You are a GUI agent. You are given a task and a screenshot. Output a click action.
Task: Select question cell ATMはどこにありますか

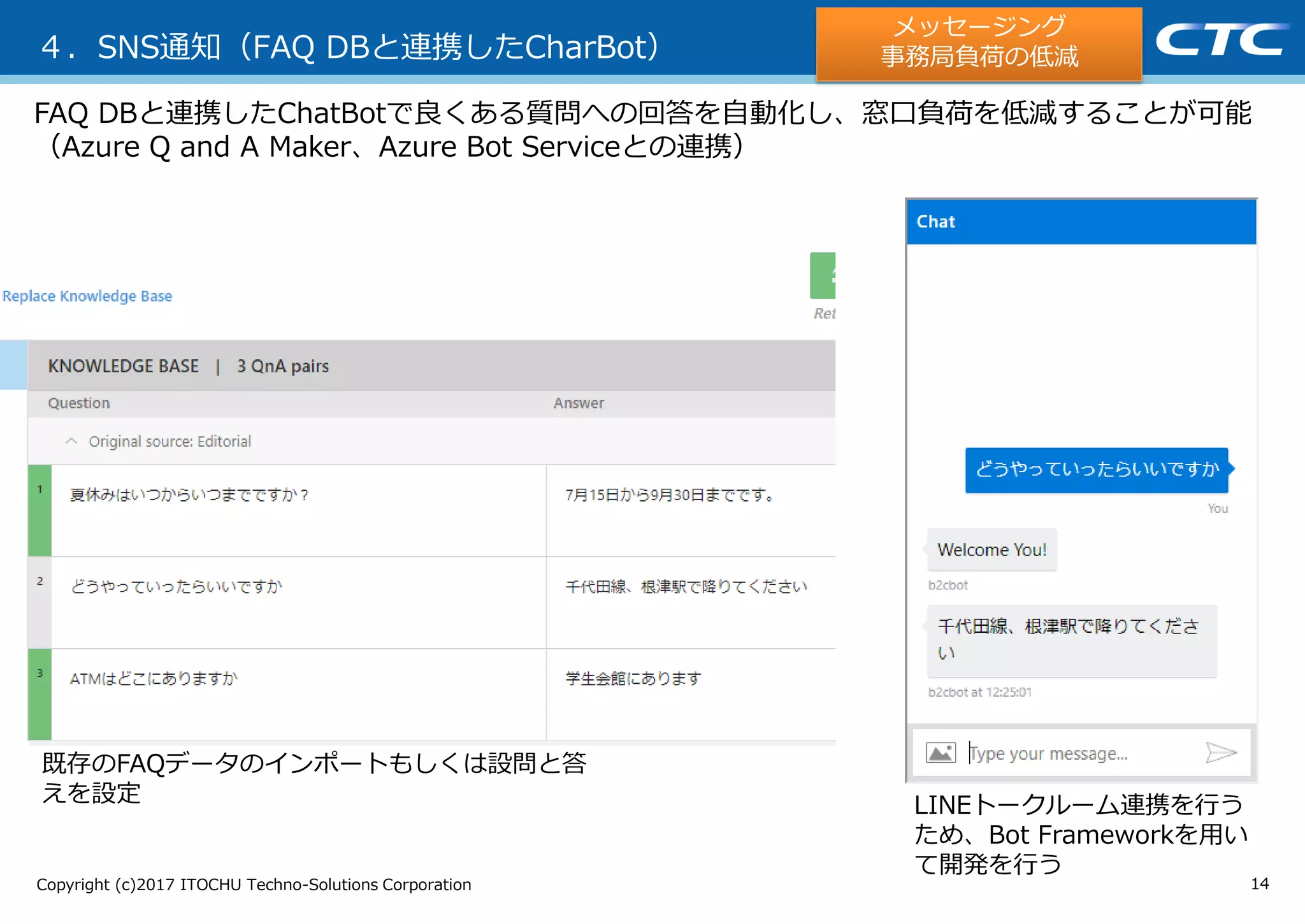pyautogui.click(x=298, y=694)
